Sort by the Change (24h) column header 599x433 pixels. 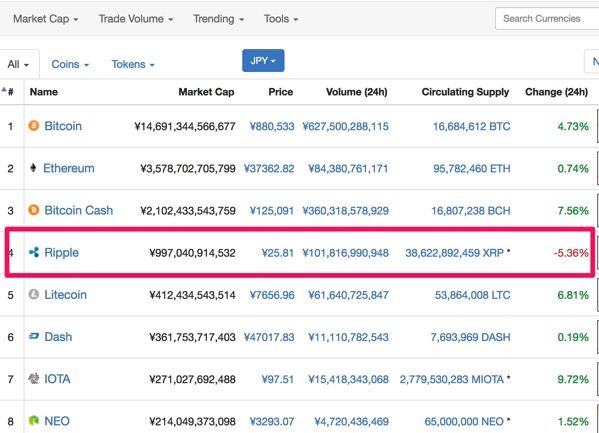tap(556, 92)
